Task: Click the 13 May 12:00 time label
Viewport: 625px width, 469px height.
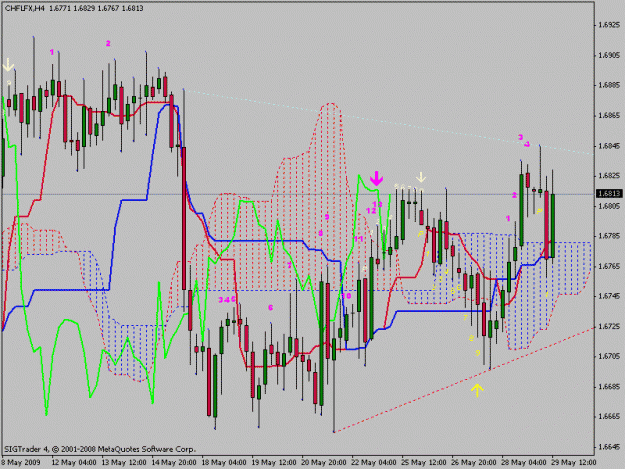Action: click(124, 462)
